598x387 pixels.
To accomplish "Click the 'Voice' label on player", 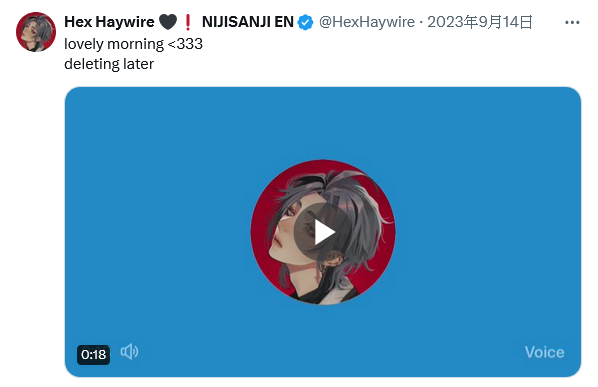I will (x=544, y=352).
